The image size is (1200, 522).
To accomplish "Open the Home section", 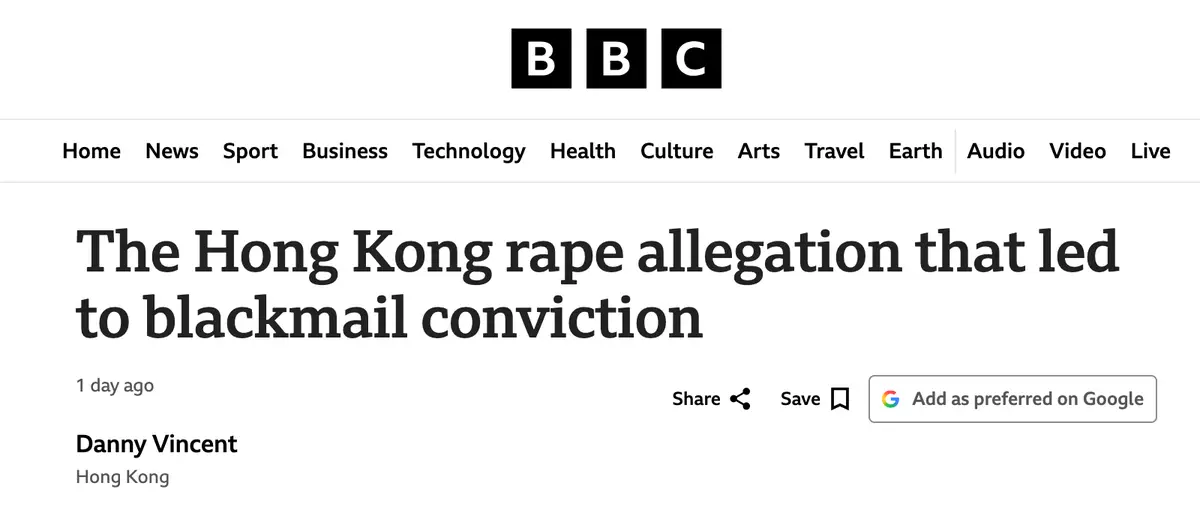I will click(91, 151).
